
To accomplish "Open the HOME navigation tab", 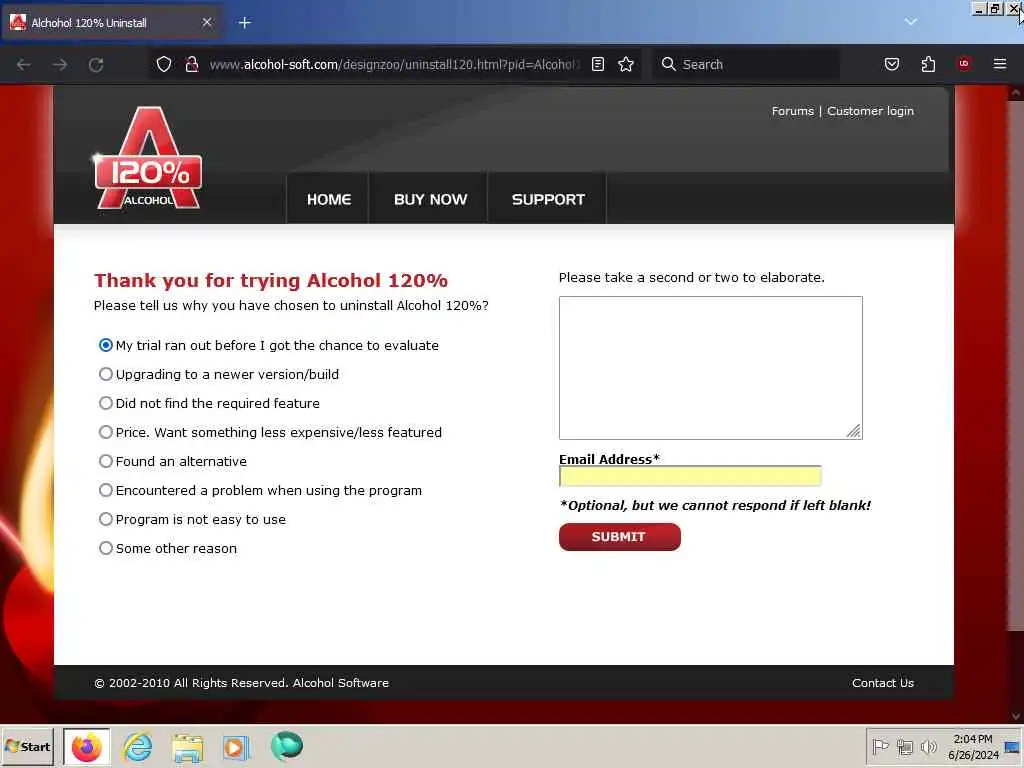I will [328, 199].
